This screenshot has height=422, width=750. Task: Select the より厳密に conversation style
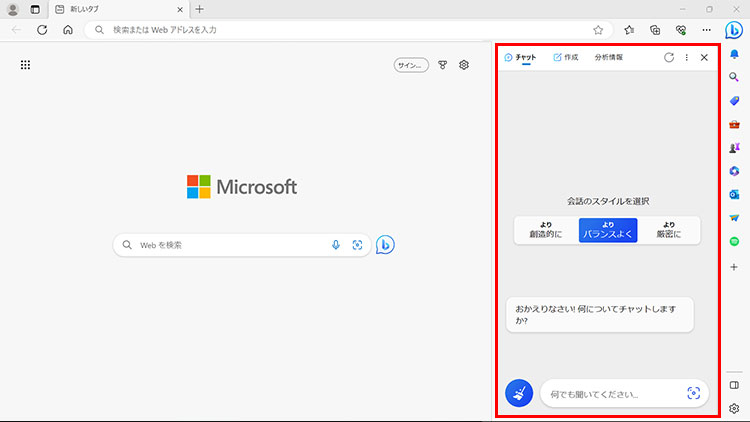coord(669,230)
